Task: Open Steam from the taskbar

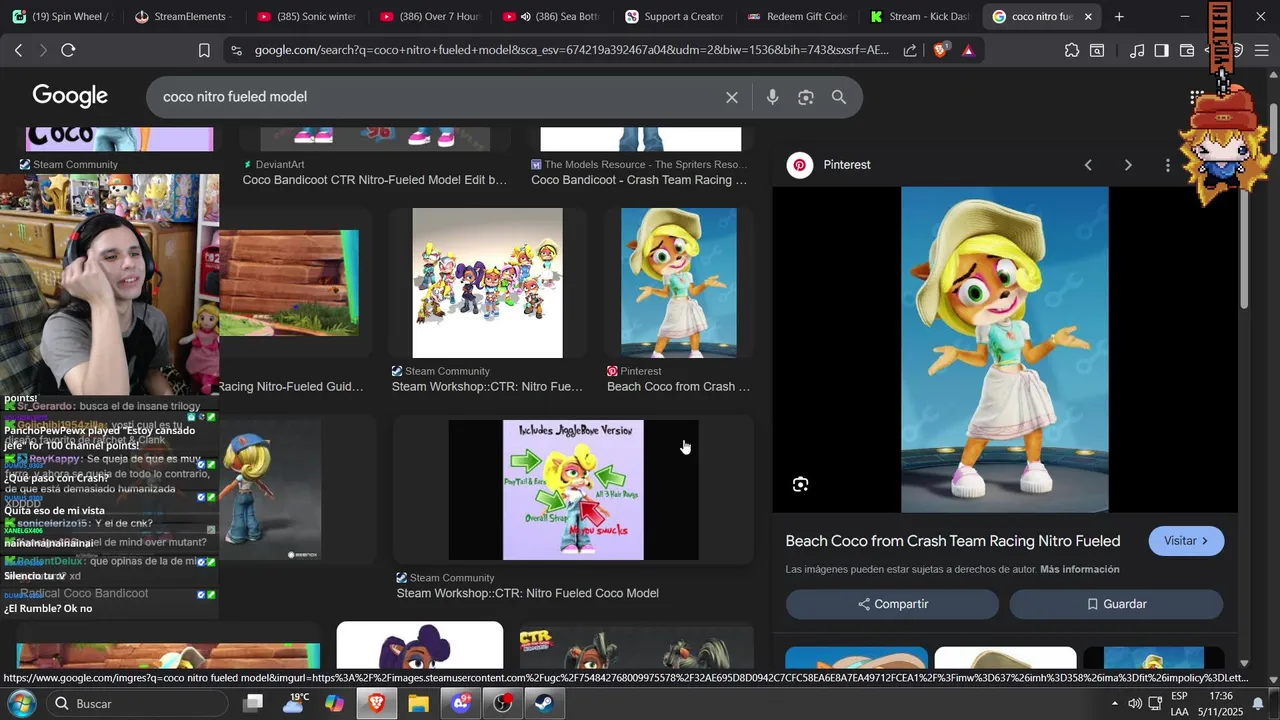Action: (544, 703)
